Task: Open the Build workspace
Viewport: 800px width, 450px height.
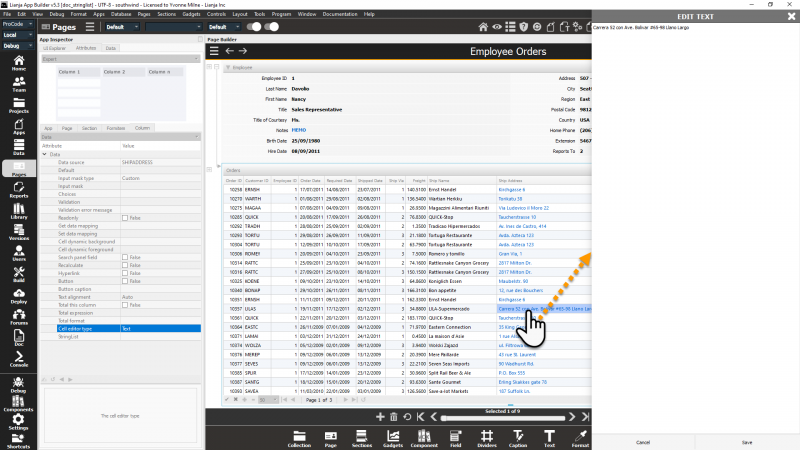Action: click(x=18, y=274)
